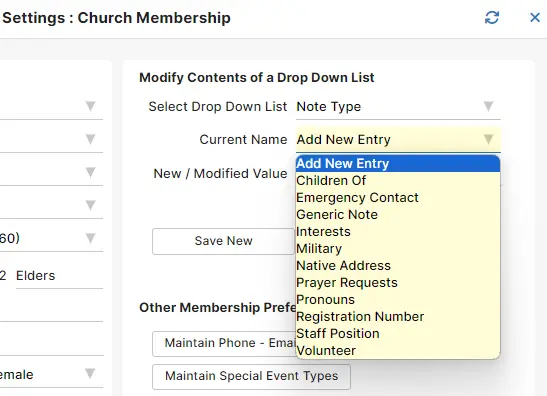Click the refresh icon in header

[492, 17]
